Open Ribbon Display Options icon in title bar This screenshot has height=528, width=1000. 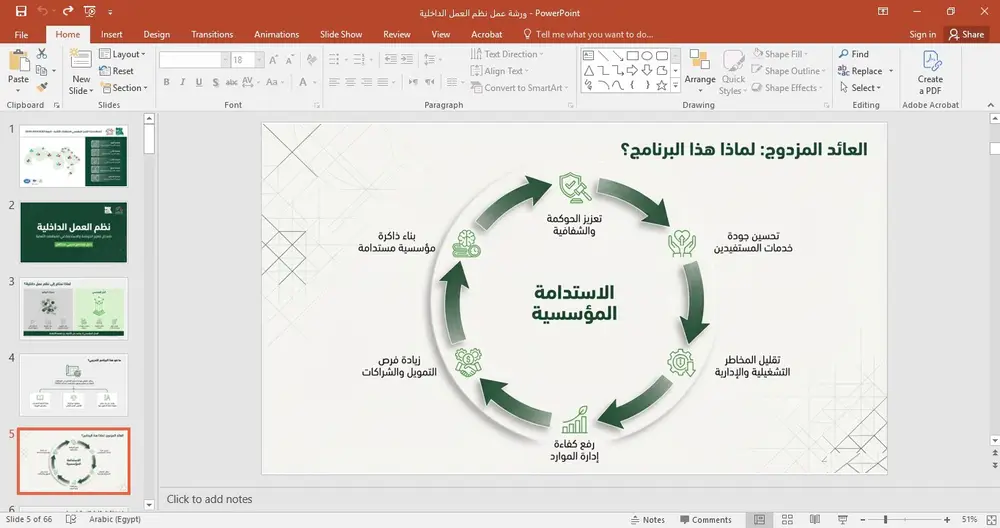point(883,11)
